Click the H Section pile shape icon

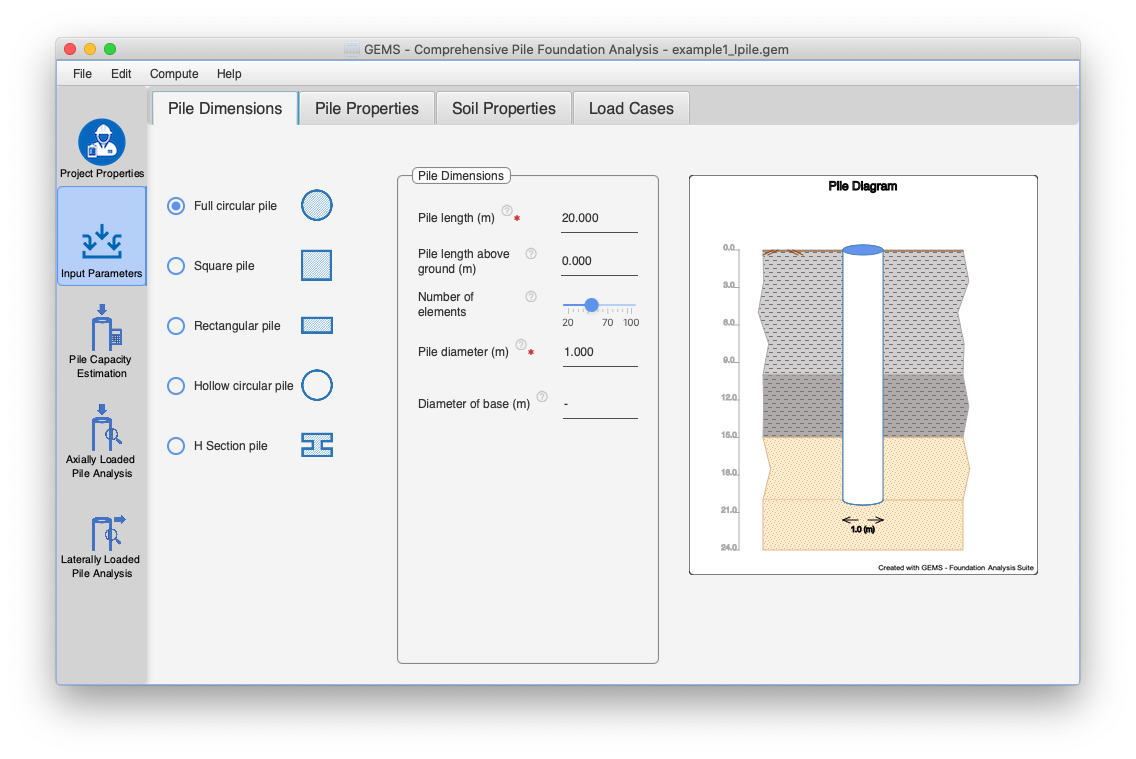pos(316,445)
